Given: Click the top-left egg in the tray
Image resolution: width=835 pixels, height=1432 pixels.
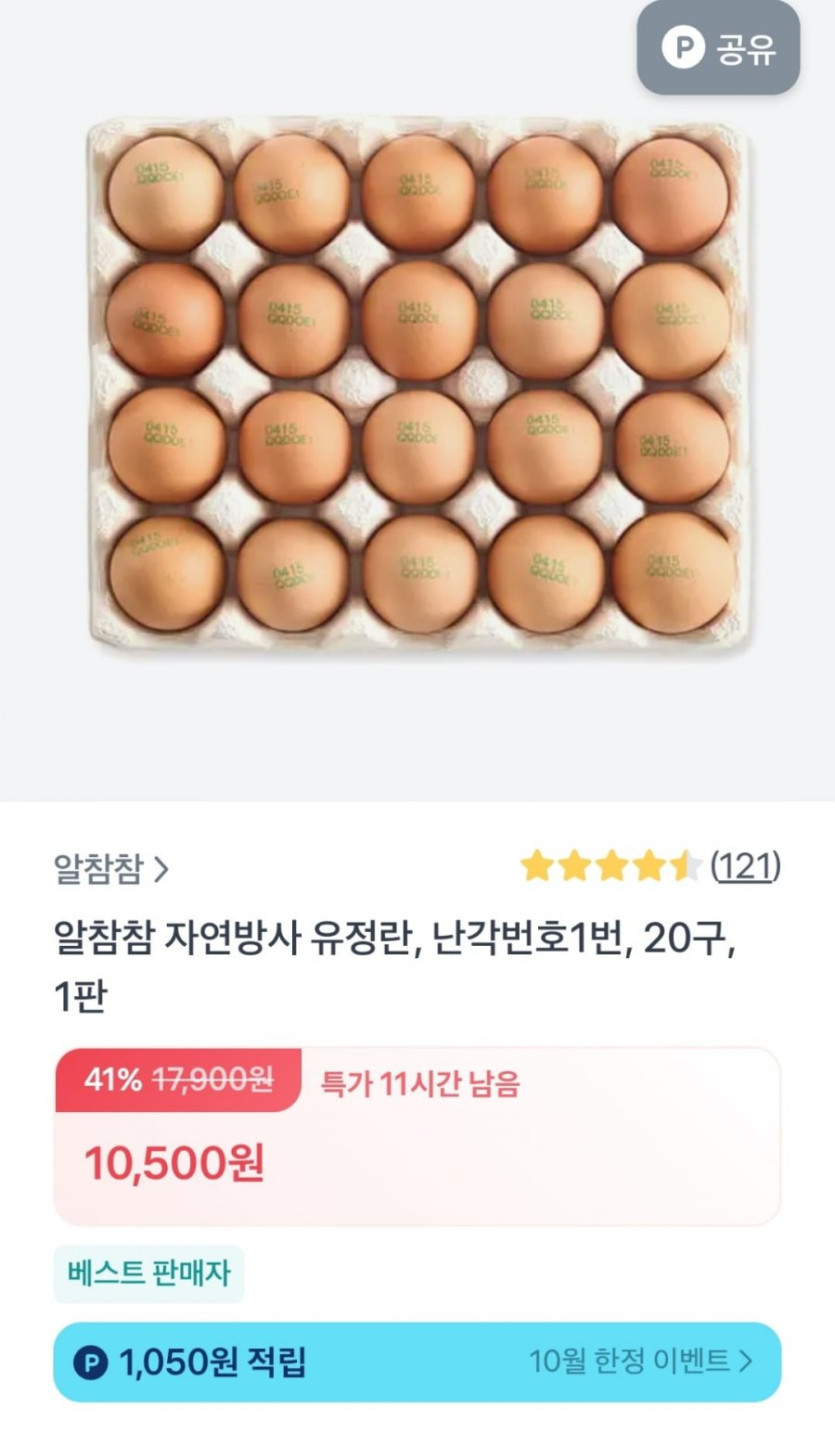Looking at the screenshot, I should [166, 192].
